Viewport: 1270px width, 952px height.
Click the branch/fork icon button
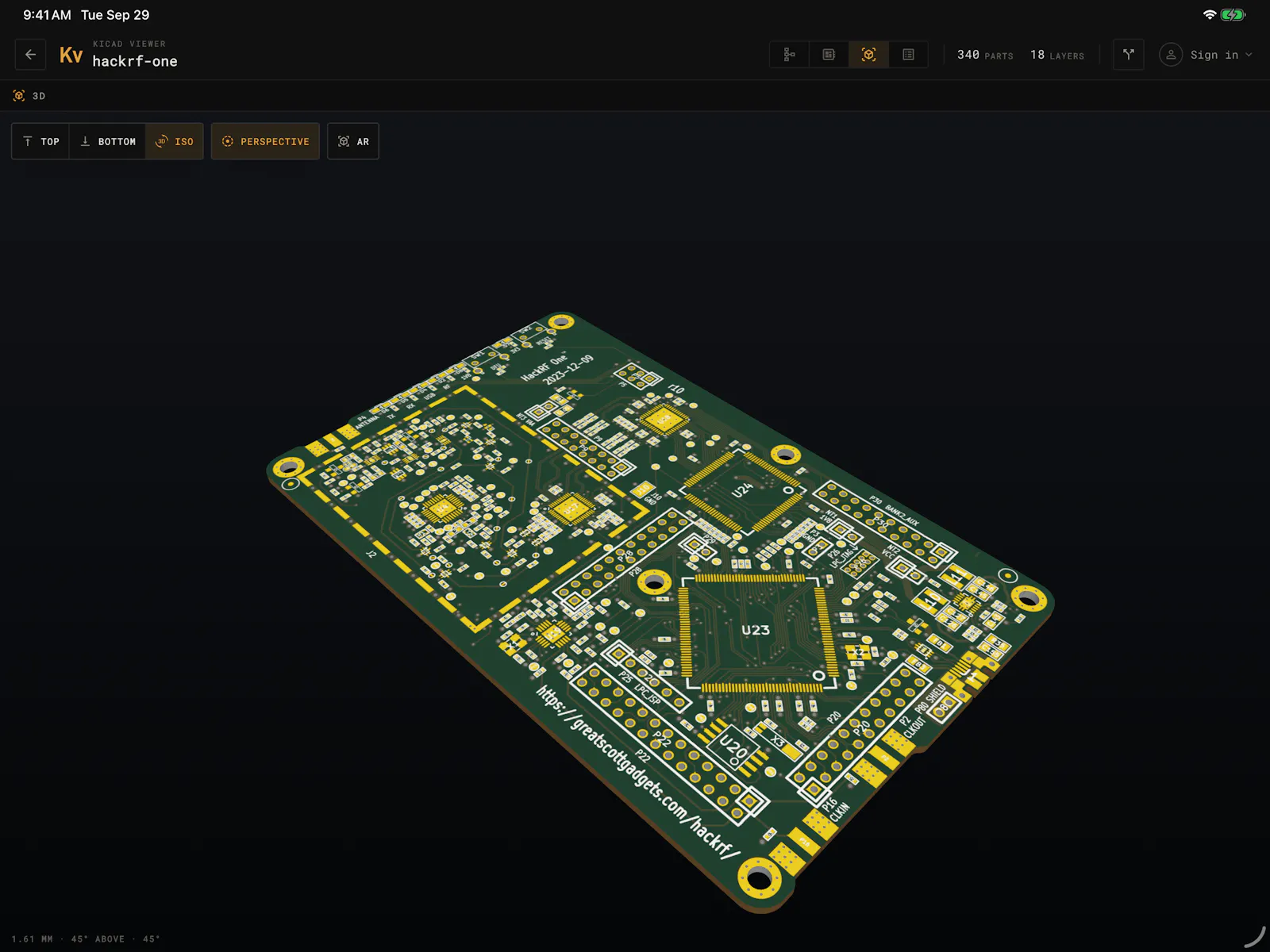(1128, 55)
